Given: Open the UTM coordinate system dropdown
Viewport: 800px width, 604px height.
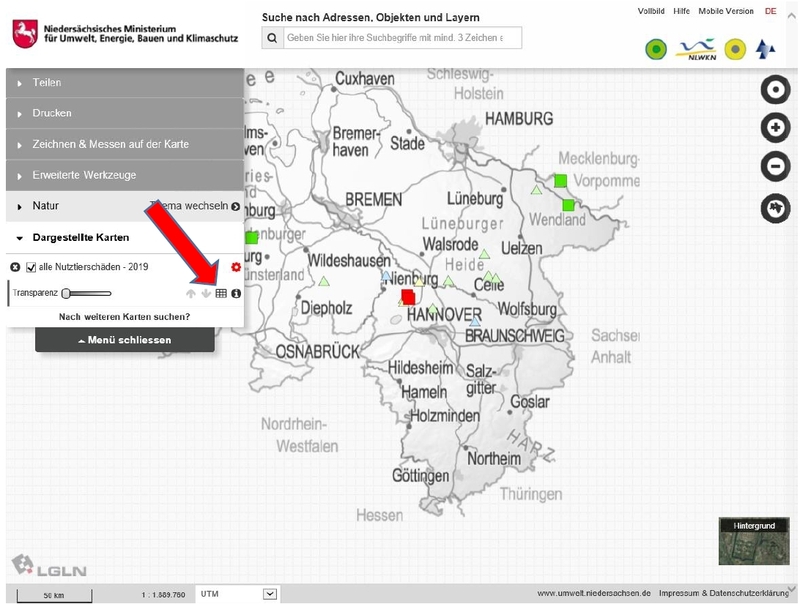Looking at the screenshot, I should tap(268, 593).
